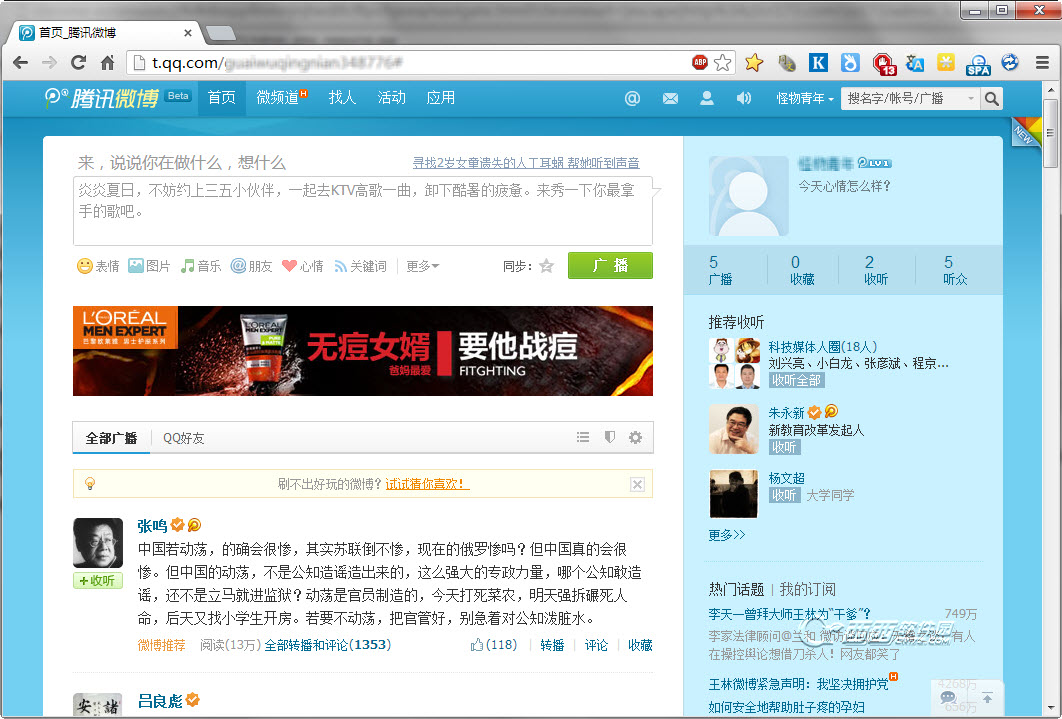Click the browser forward arrow

[49, 63]
